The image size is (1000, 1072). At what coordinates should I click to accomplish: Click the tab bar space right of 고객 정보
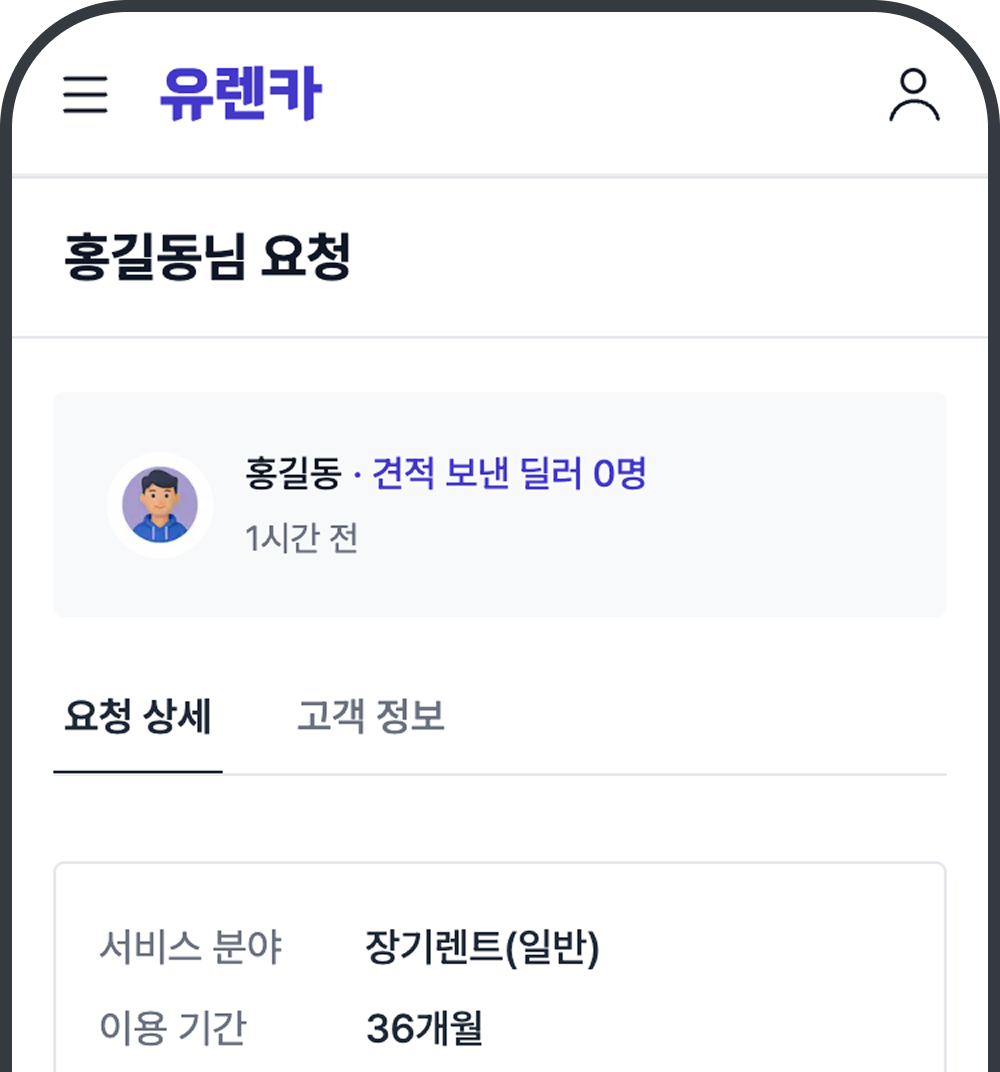700,717
